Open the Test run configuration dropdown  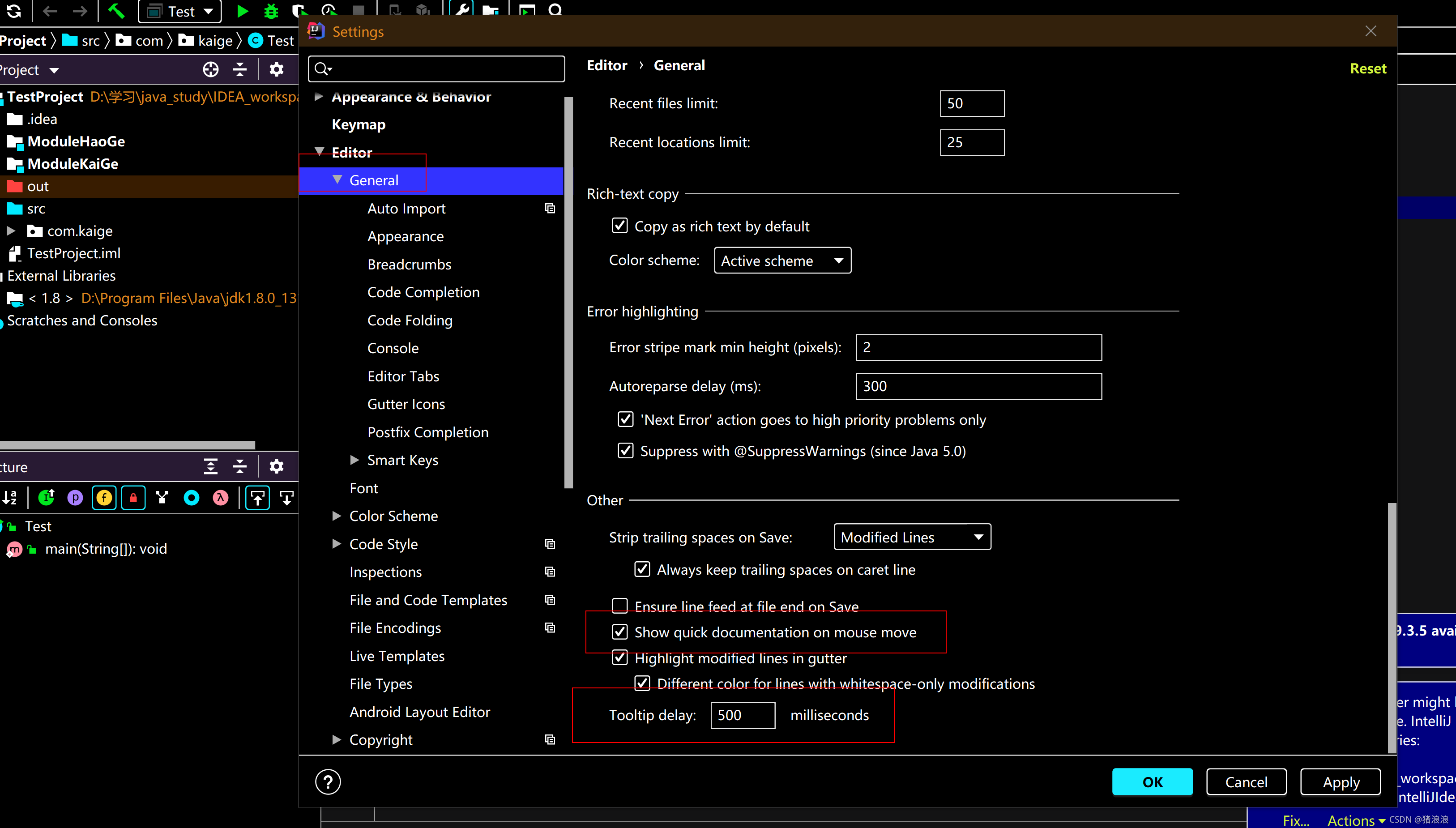point(179,11)
